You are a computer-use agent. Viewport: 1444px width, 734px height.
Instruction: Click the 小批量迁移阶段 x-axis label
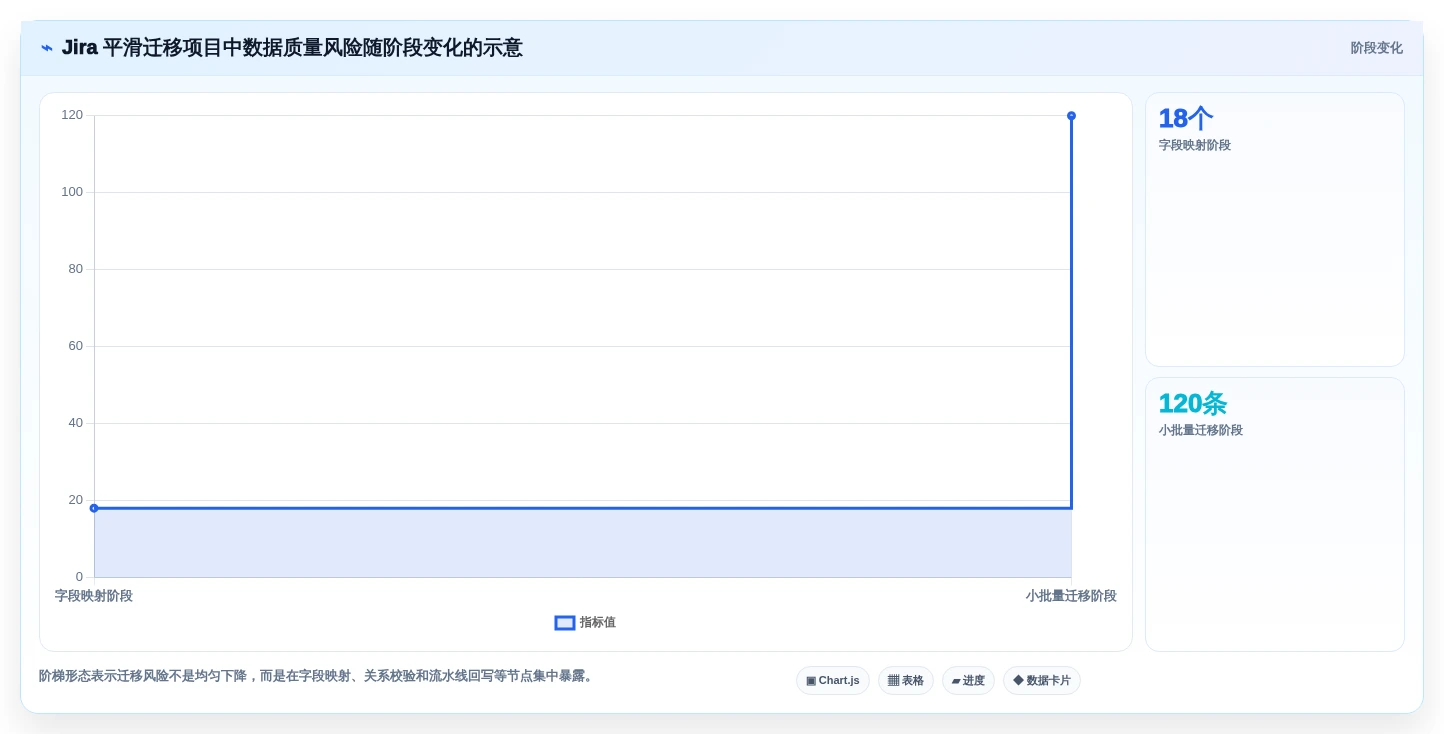(1071, 596)
